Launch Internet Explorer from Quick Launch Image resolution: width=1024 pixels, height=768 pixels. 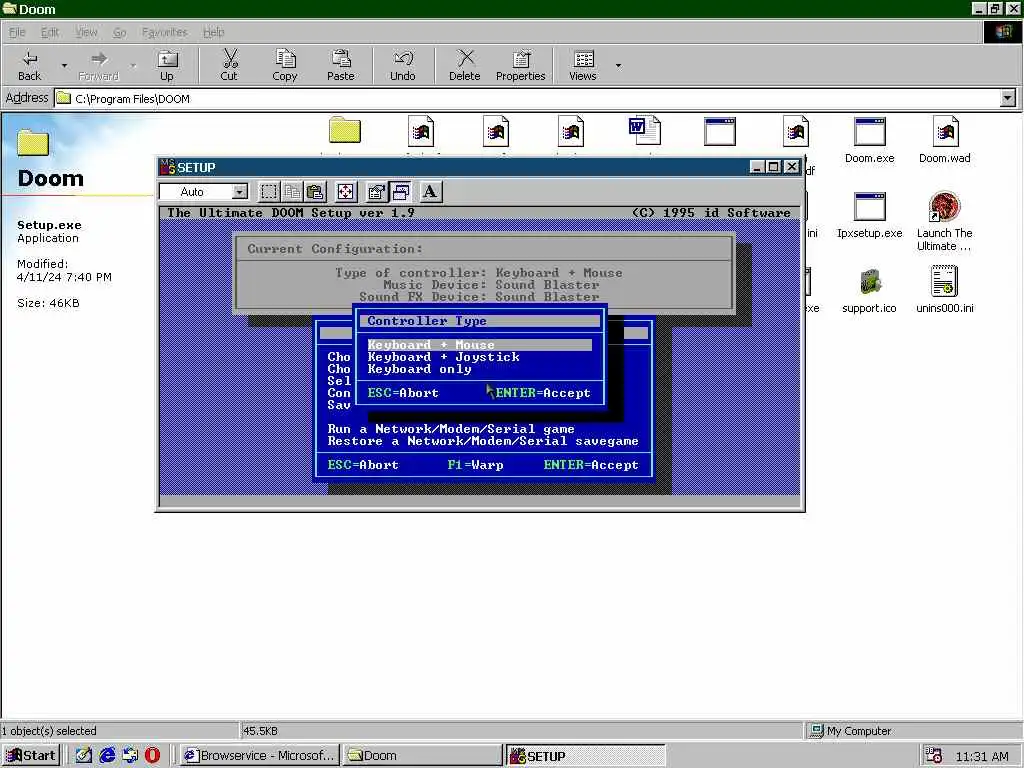point(107,755)
